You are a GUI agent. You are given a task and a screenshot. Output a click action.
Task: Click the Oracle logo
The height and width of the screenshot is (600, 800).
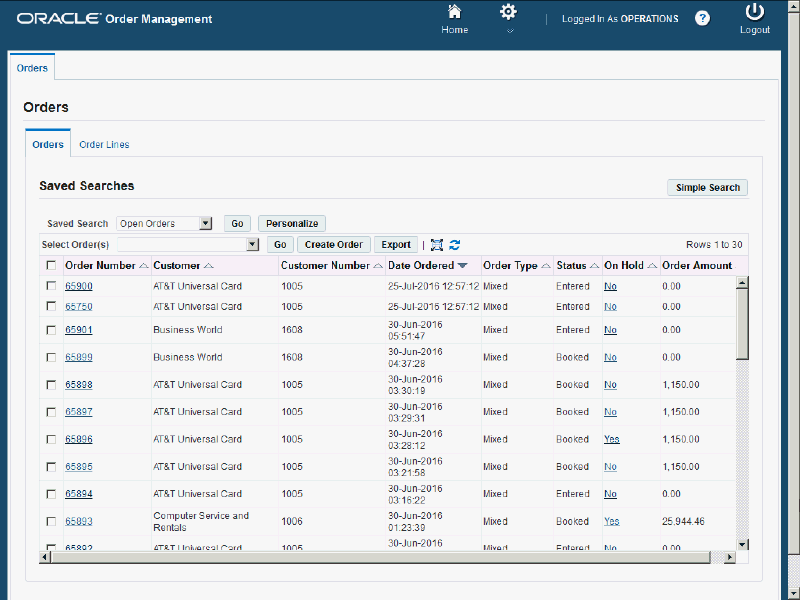pos(59,19)
